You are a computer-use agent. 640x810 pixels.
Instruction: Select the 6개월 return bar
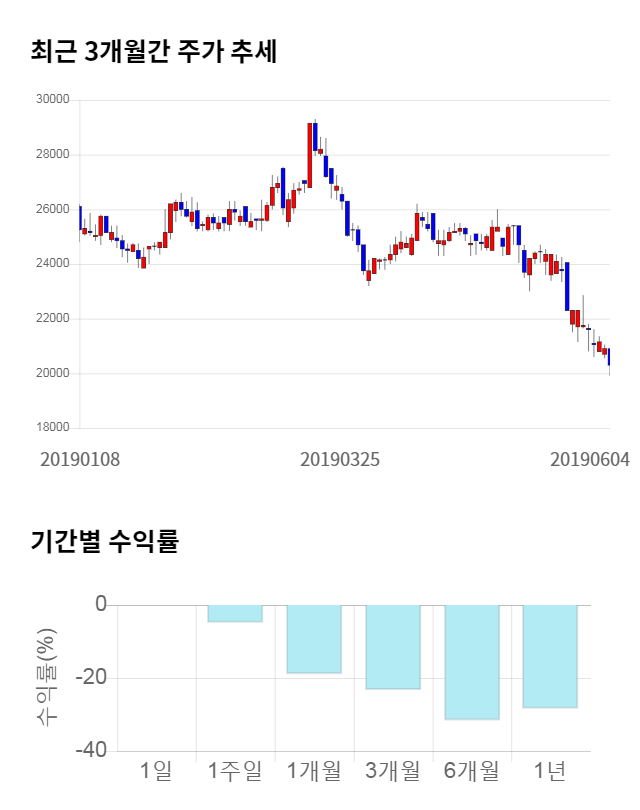pos(472,662)
